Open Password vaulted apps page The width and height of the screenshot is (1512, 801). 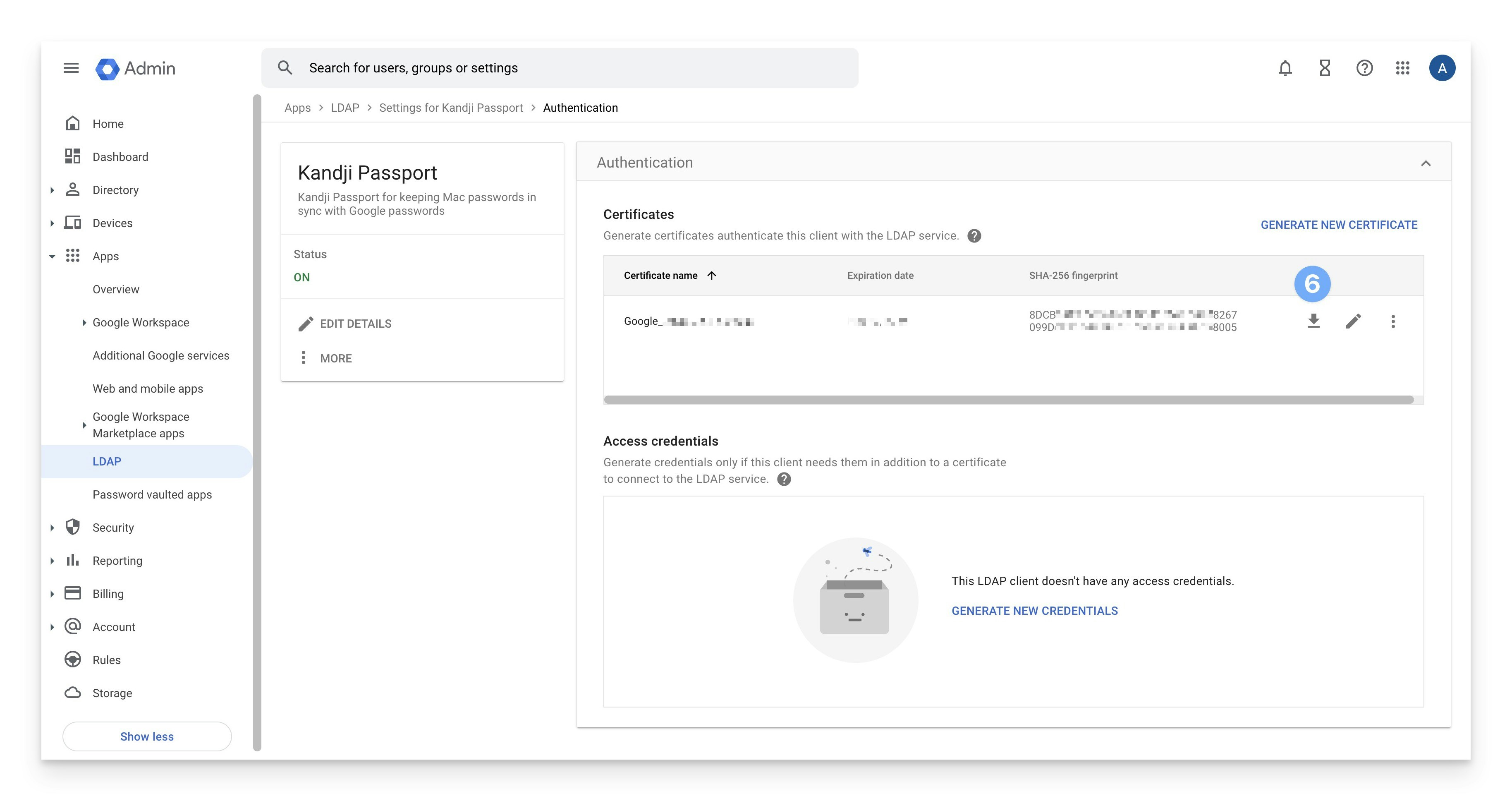point(152,494)
